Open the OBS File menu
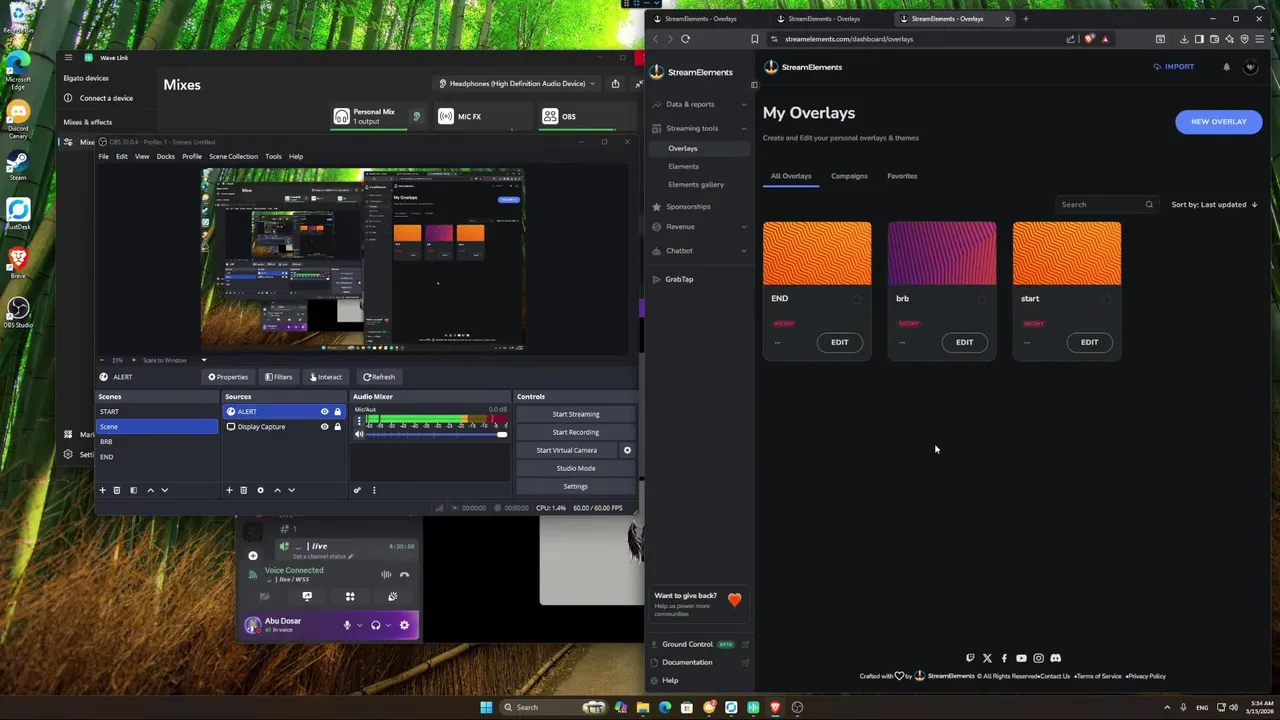The image size is (1280, 720). click(103, 156)
